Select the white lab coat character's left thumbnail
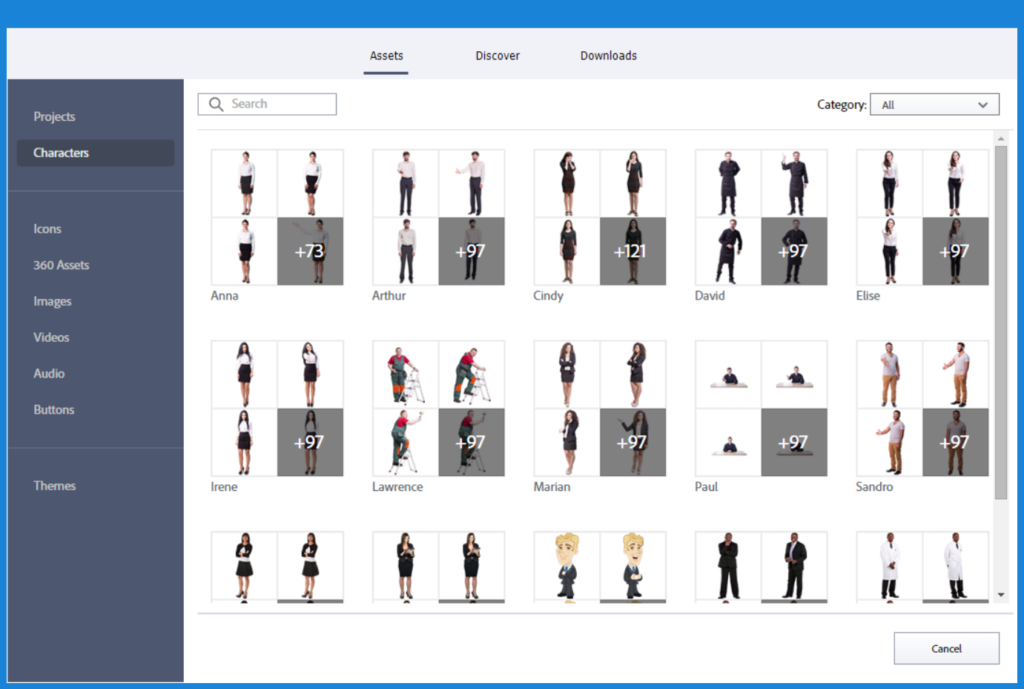This screenshot has height=689, width=1024. click(x=889, y=567)
